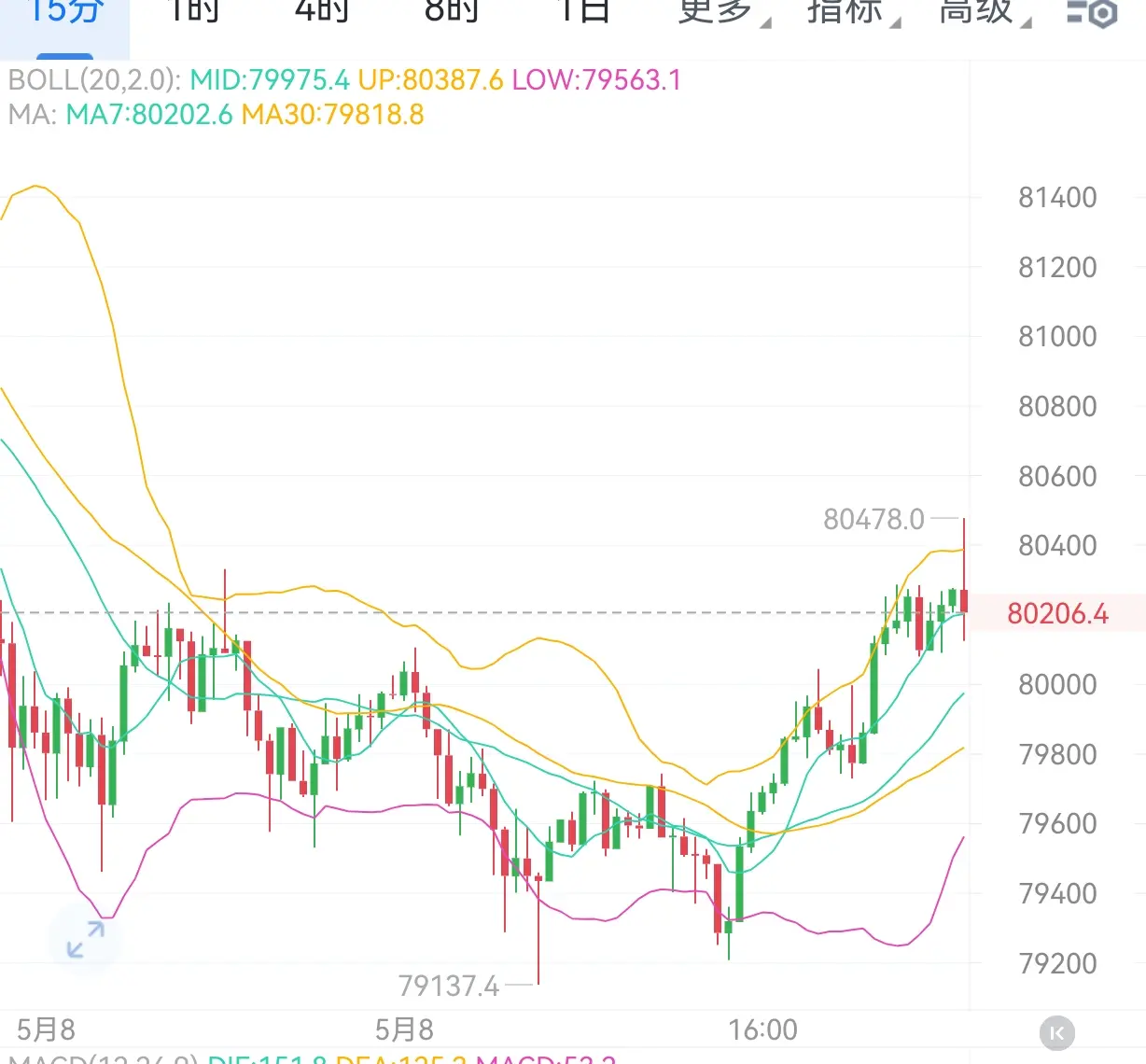Click the 80000 price axis label
Viewport: 1146px width, 1064px height.
point(1057,685)
